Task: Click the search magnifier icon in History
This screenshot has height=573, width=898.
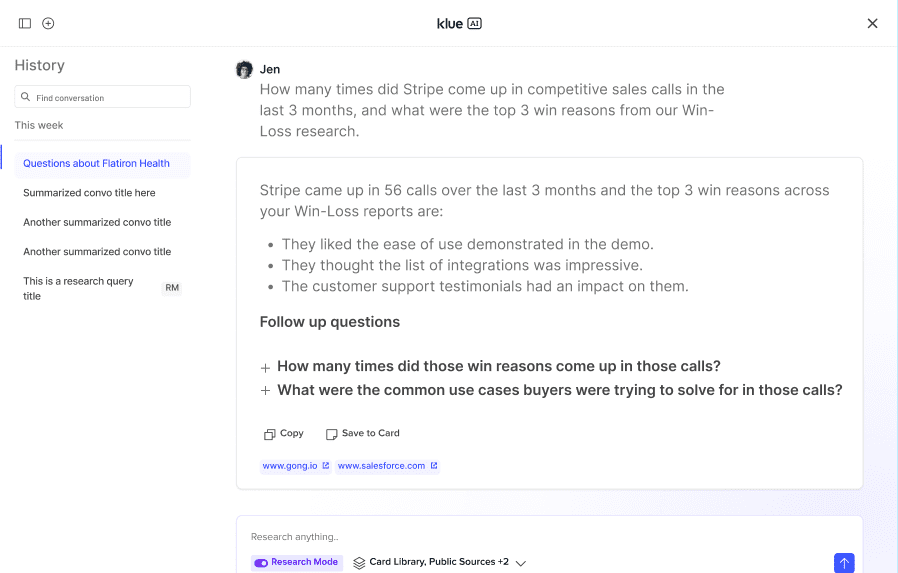Action: pyautogui.click(x=26, y=98)
